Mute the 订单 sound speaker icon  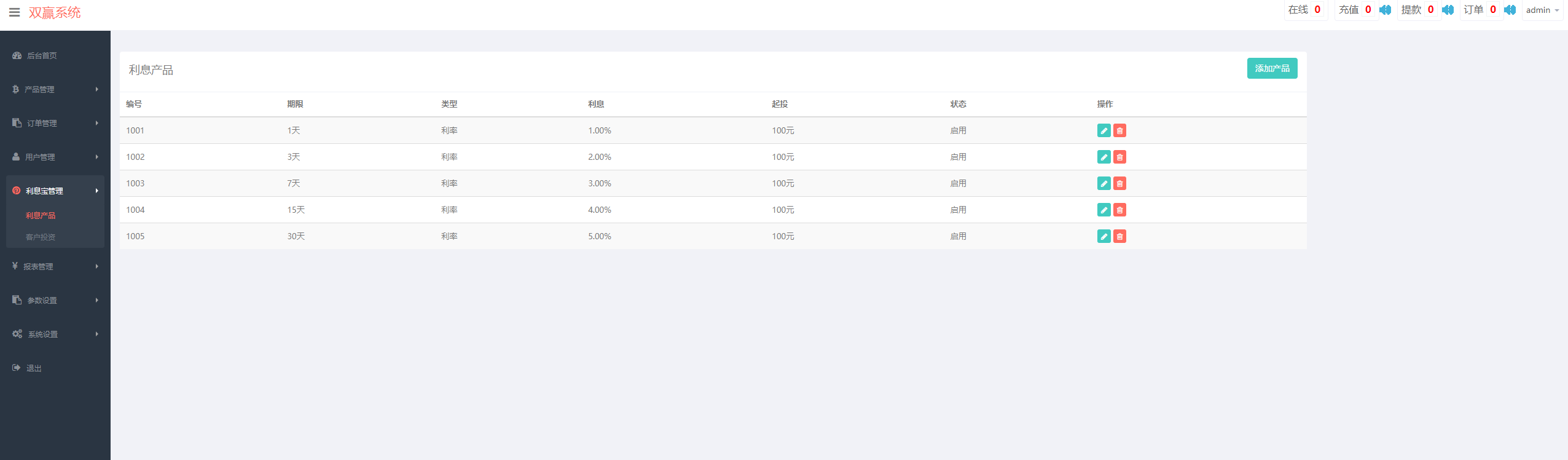1510,10
